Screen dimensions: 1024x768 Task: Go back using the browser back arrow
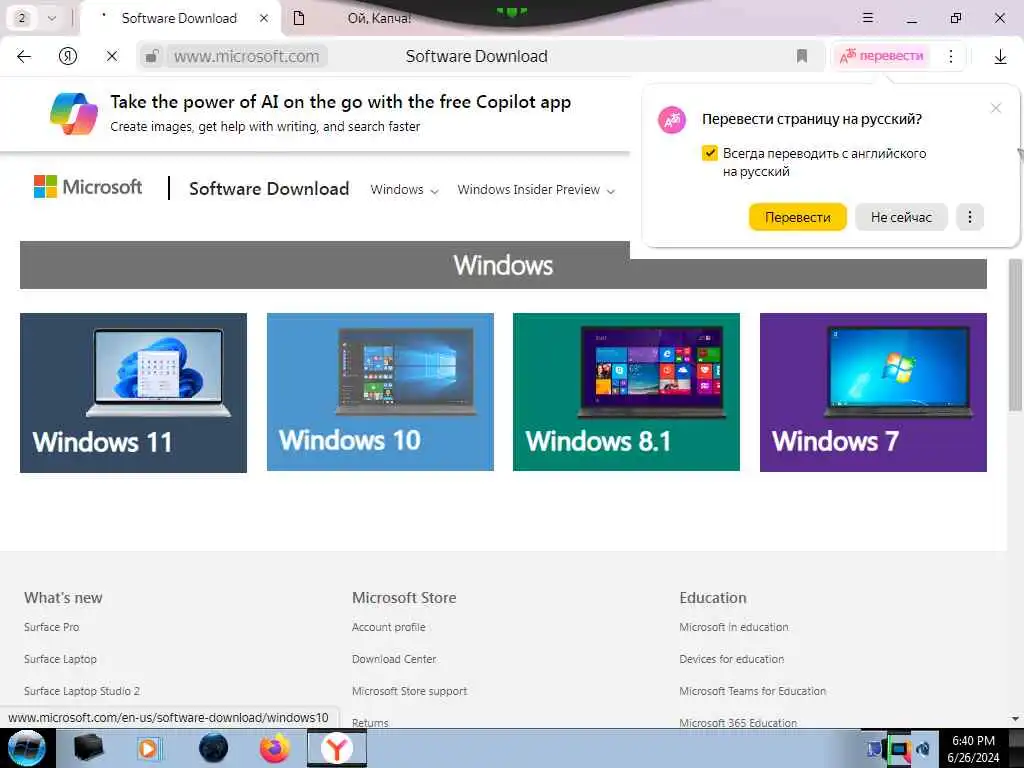(x=24, y=56)
